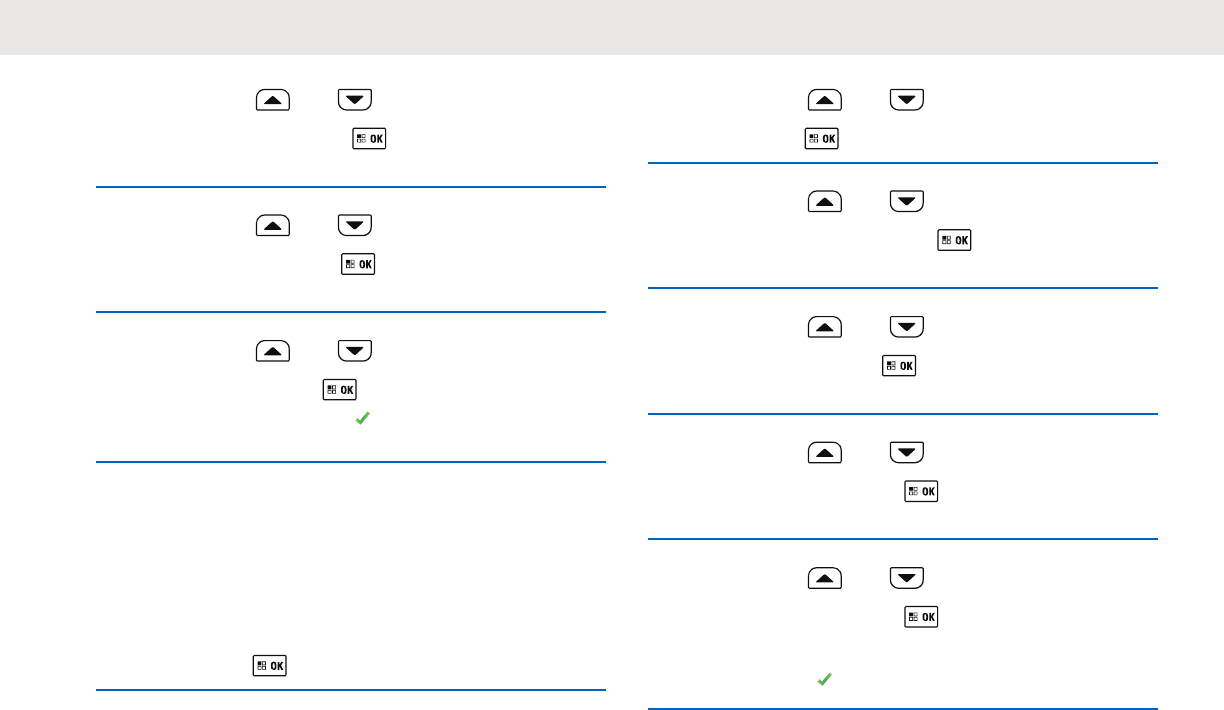
Task: Click the third OK icon in right column
Action: [899, 366]
